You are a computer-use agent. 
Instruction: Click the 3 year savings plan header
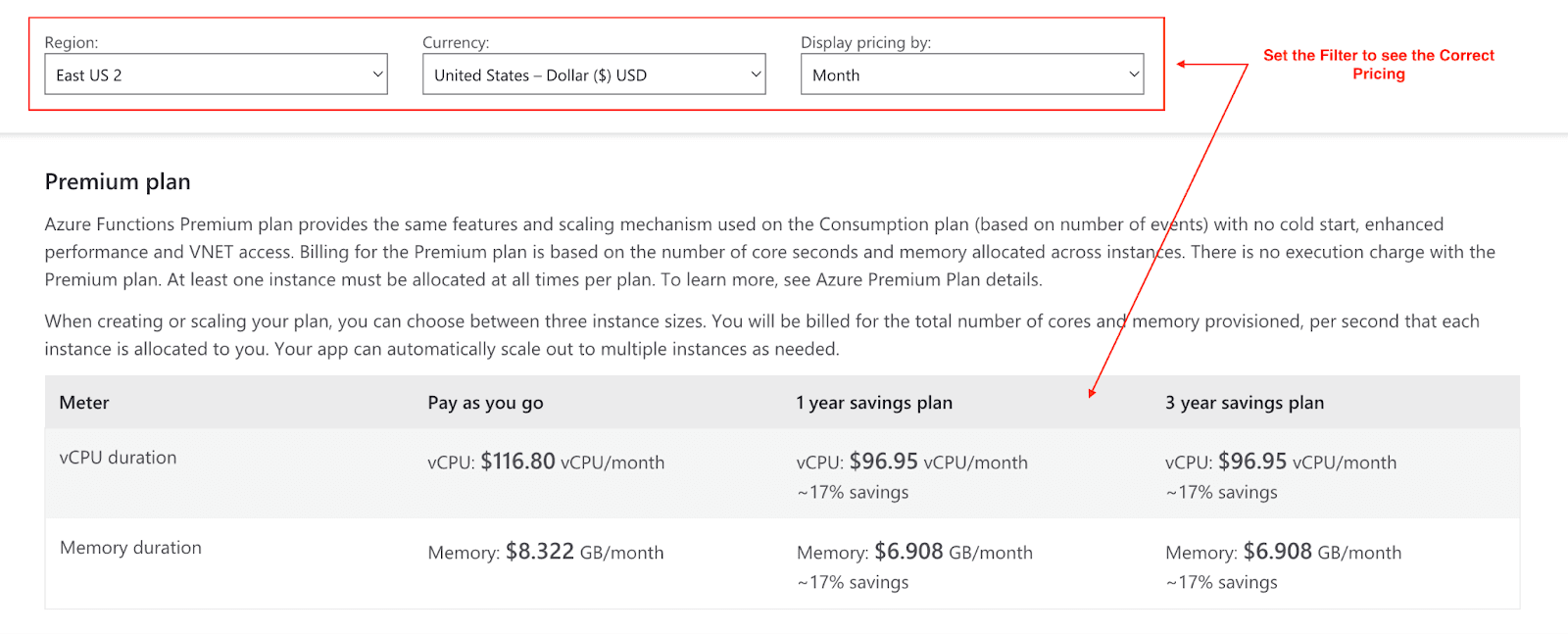coord(1245,403)
